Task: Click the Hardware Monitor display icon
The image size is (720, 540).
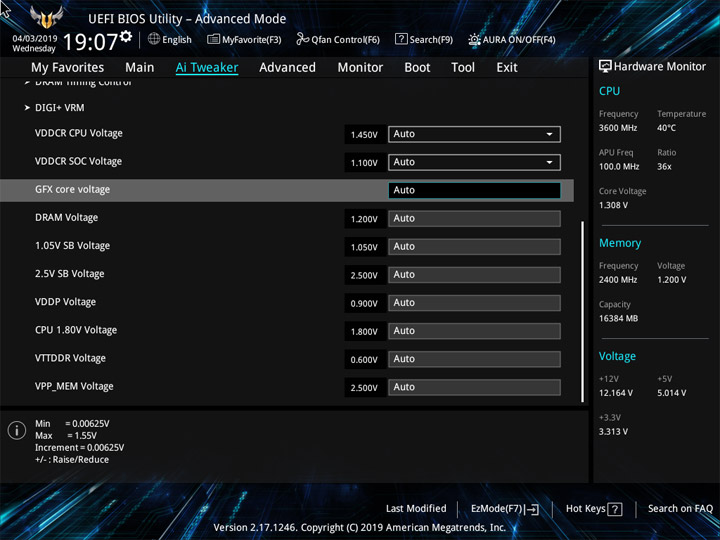Action: coord(605,66)
